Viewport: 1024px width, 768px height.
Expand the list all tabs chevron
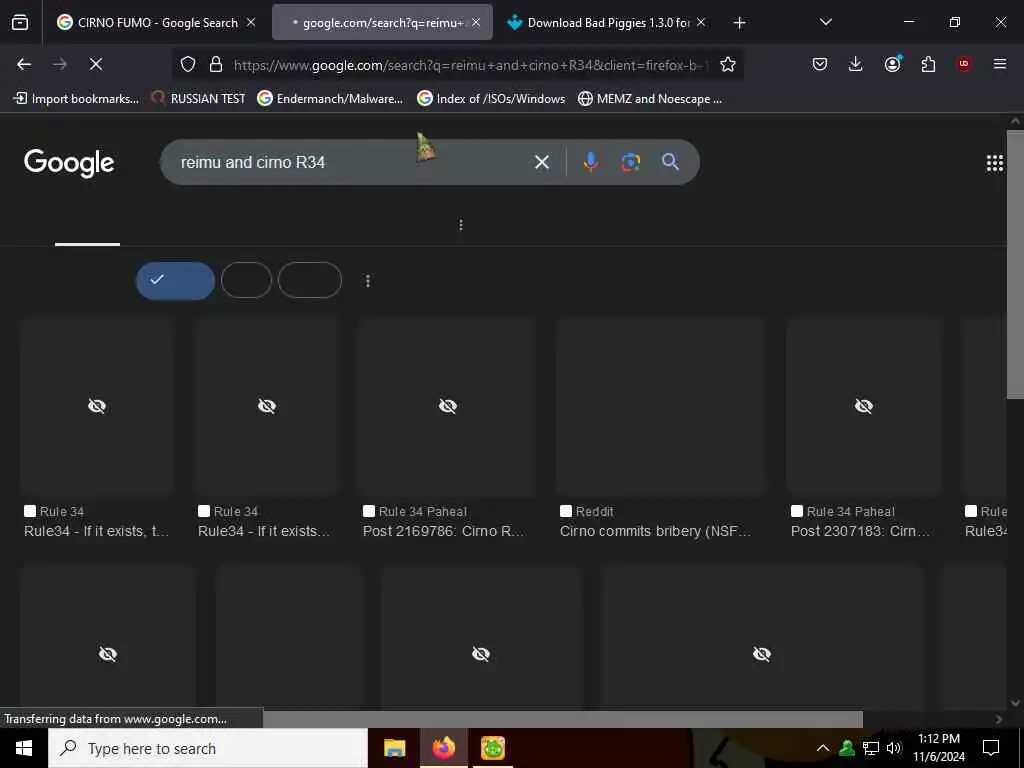[825, 22]
